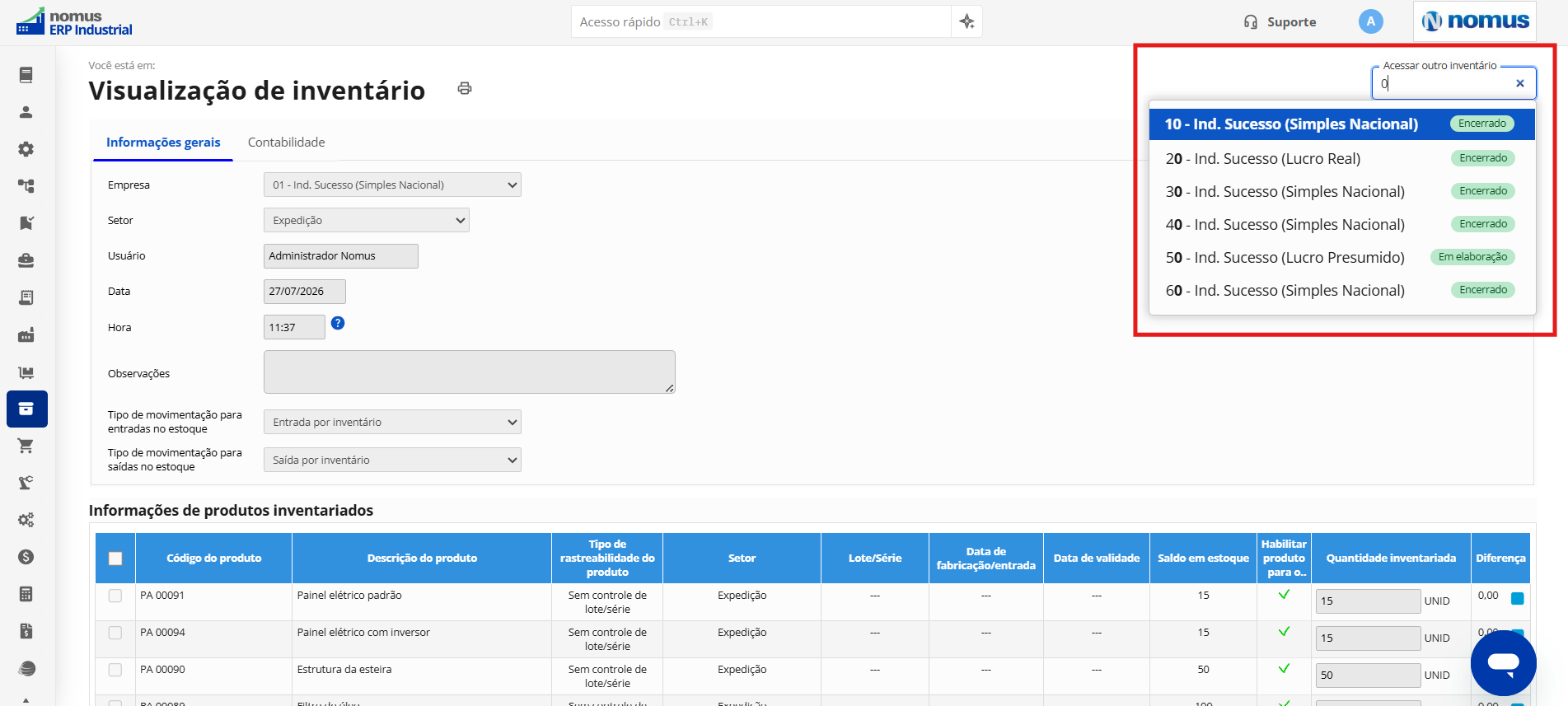
Task: Click the quantity field for PA 00091
Action: (x=1368, y=601)
